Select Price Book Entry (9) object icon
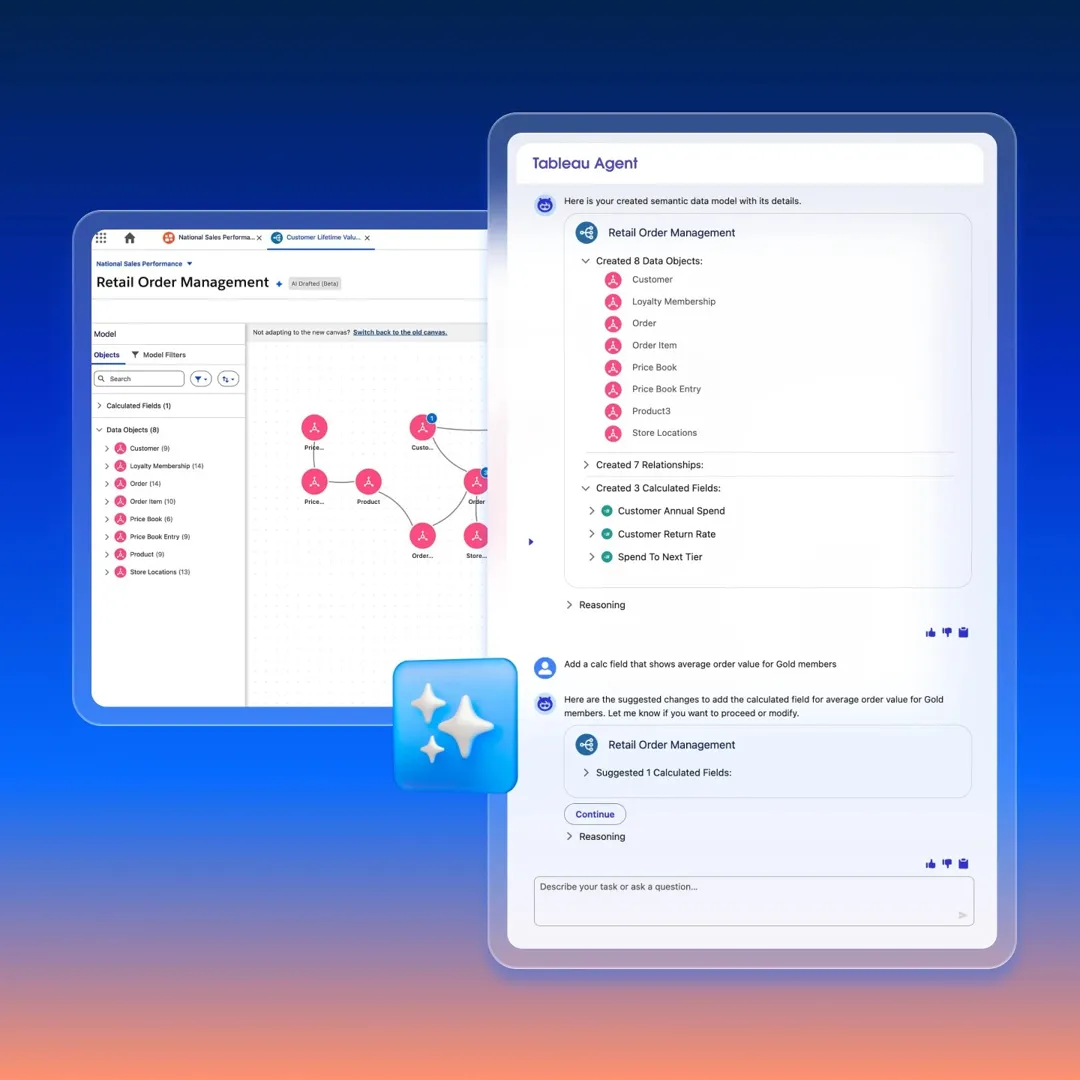The height and width of the screenshot is (1080, 1080). [x=121, y=537]
